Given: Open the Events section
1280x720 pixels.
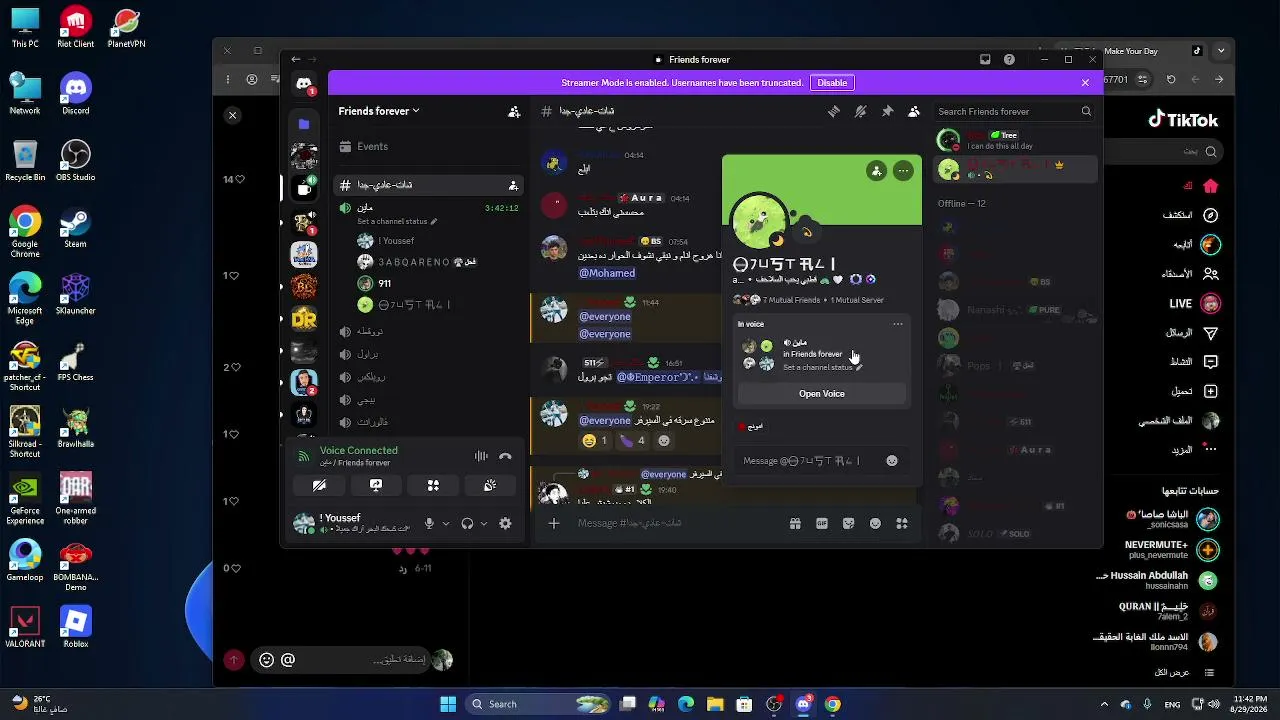Looking at the screenshot, I should tap(427, 146).
